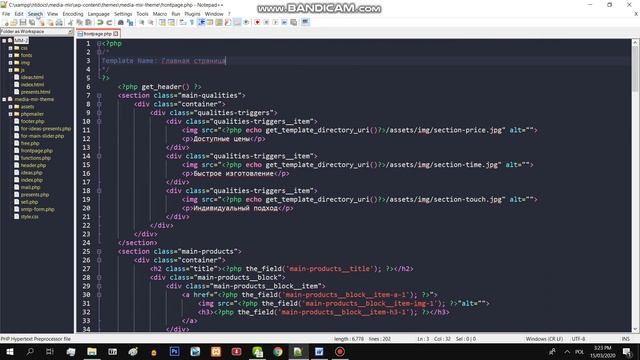Image resolution: width=640 pixels, height=360 pixels.
Task: Click the taskbar Search magnifier icon
Action: tap(30, 351)
